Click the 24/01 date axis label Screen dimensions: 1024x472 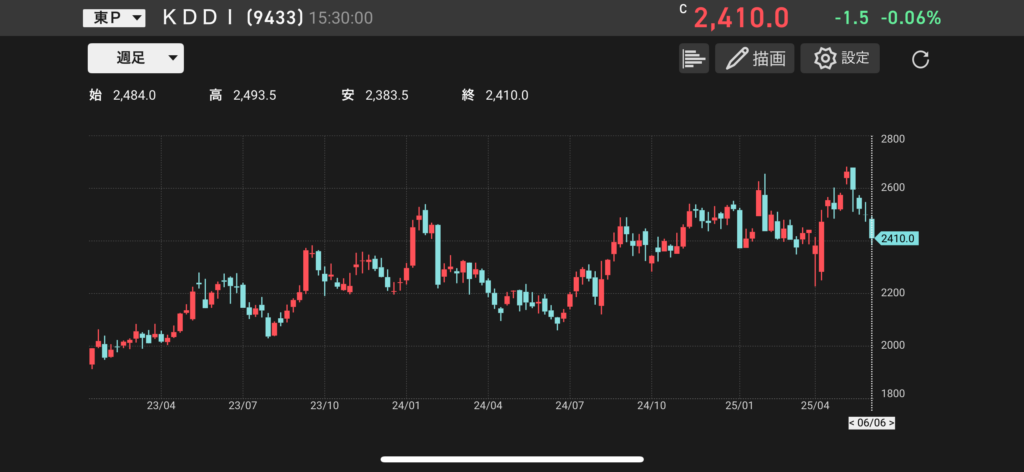(x=406, y=405)
